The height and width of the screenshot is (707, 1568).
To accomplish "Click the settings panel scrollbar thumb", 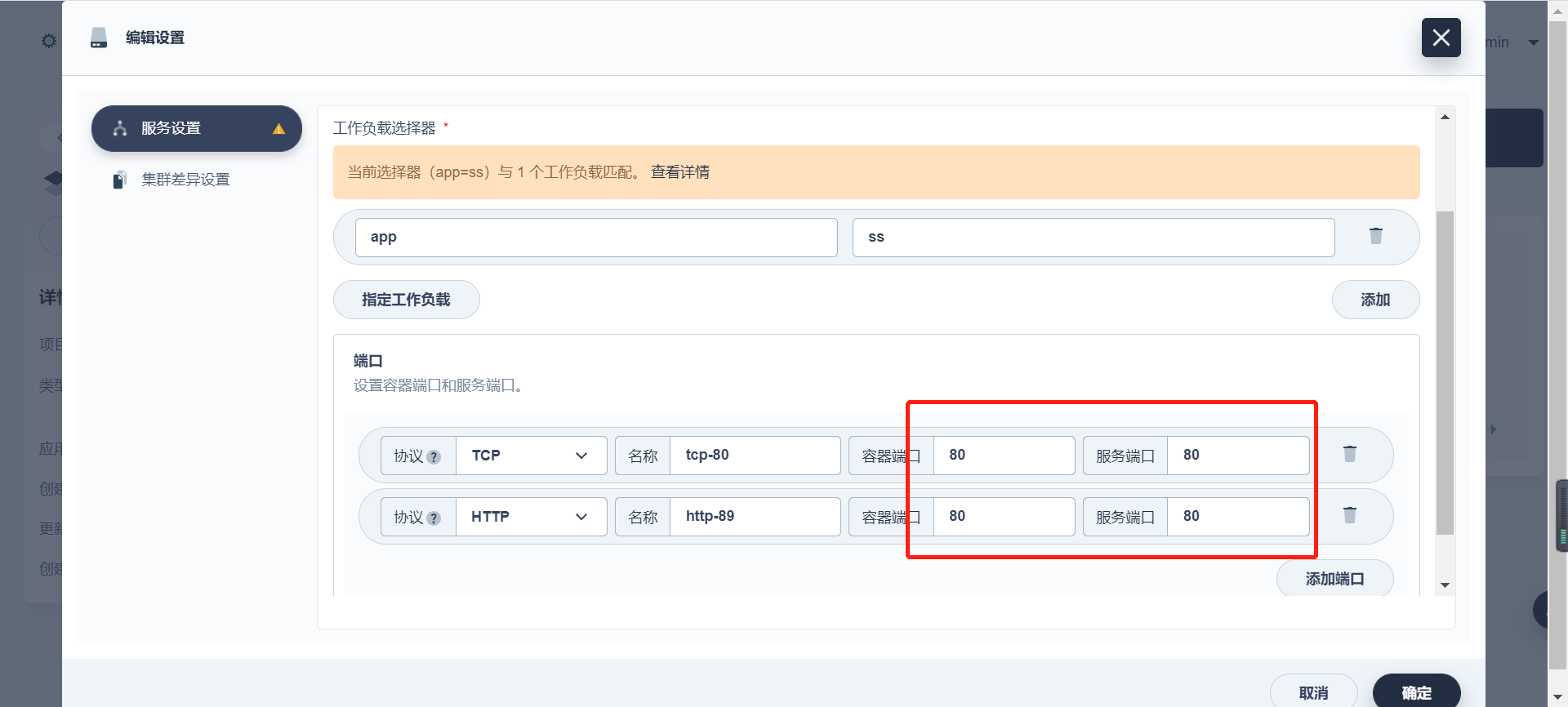I will coord(1445,373).
